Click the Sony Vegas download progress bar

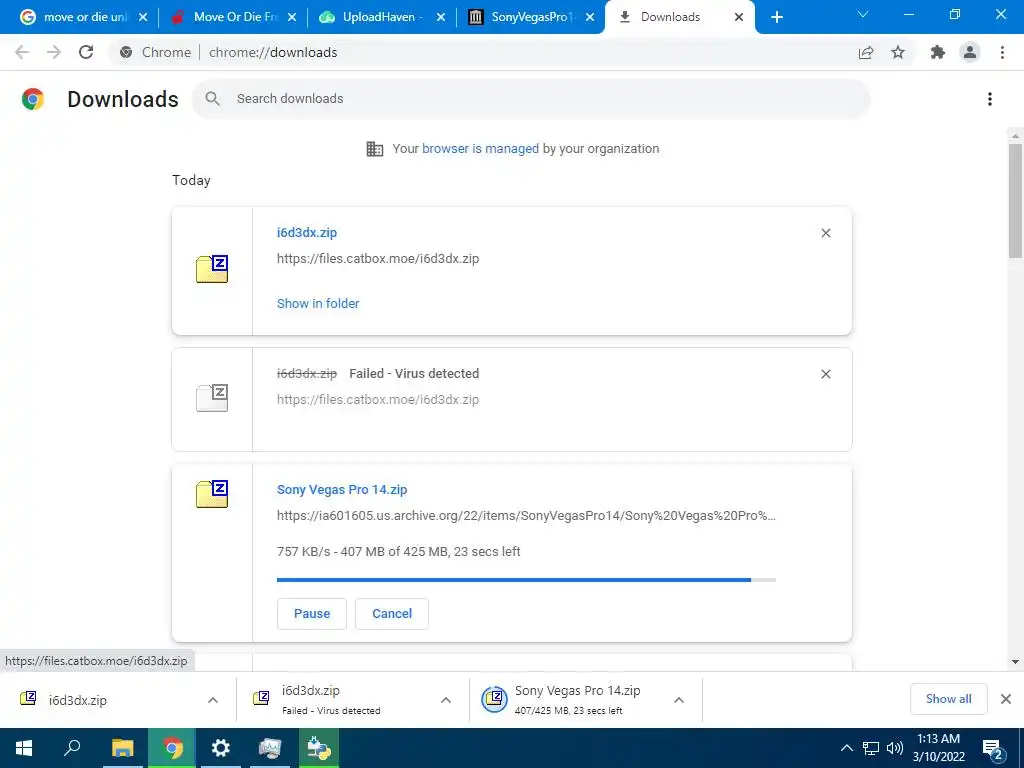point(526,580)
